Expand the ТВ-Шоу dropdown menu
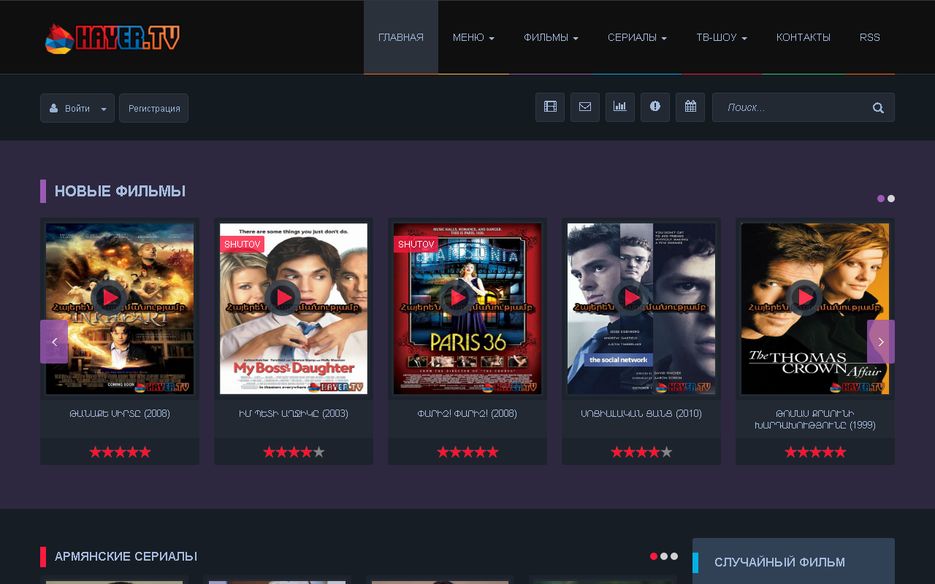935x584 pixels. pos(722,37)
